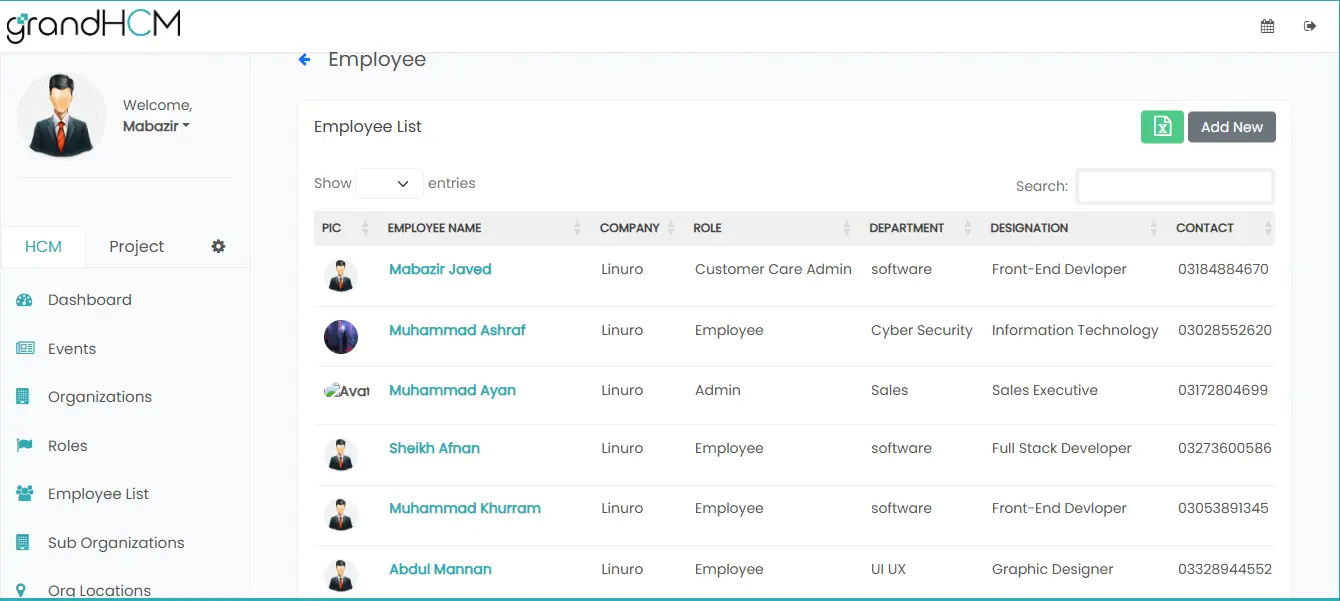The width and height of the screenshot is (1340, 601).
Task: Select the HCM tab
Action: 43,247
